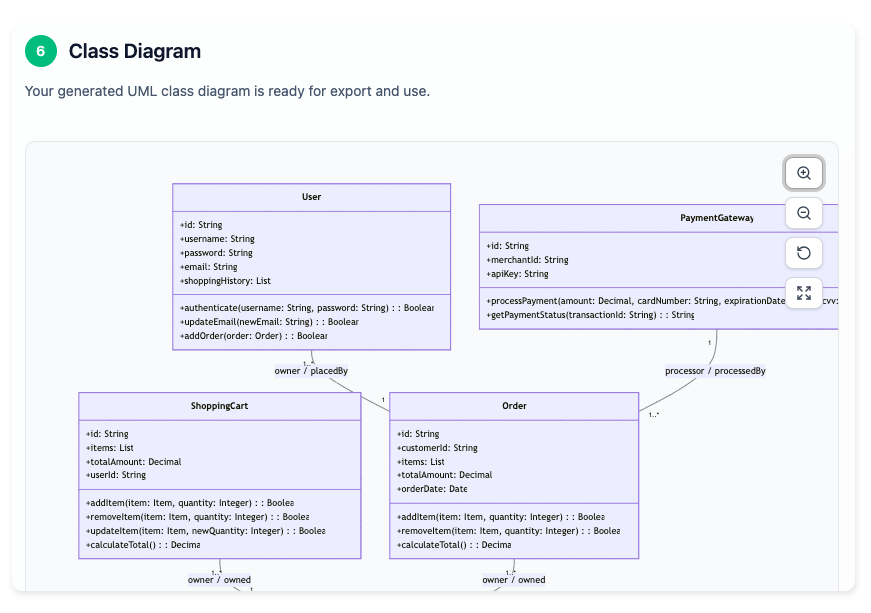This screenshot has height=613, width=871.
Task: Click the Class Diagram heading
Action: 134,50
